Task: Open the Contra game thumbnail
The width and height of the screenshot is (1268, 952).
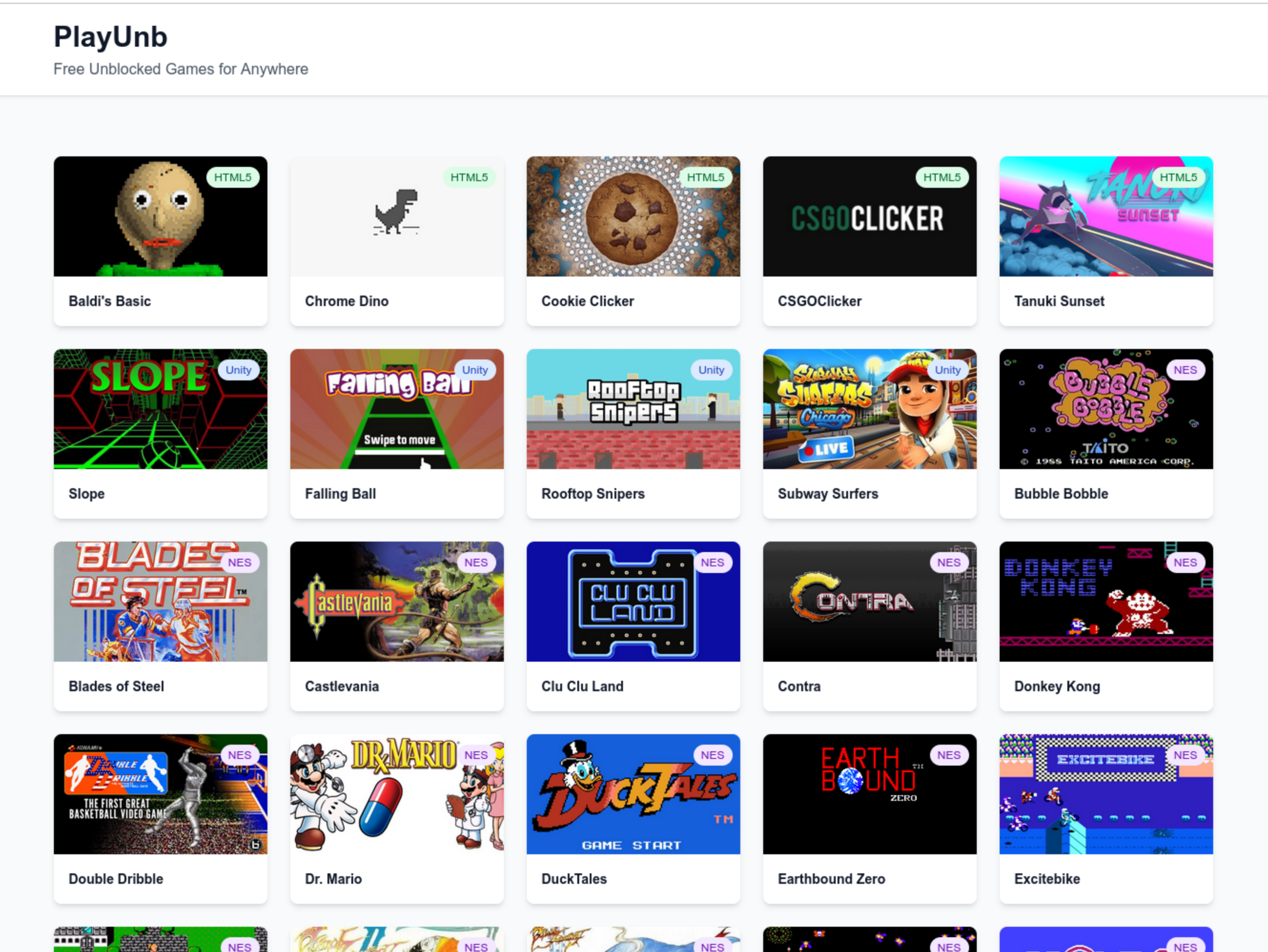Action: click(869, 601)
